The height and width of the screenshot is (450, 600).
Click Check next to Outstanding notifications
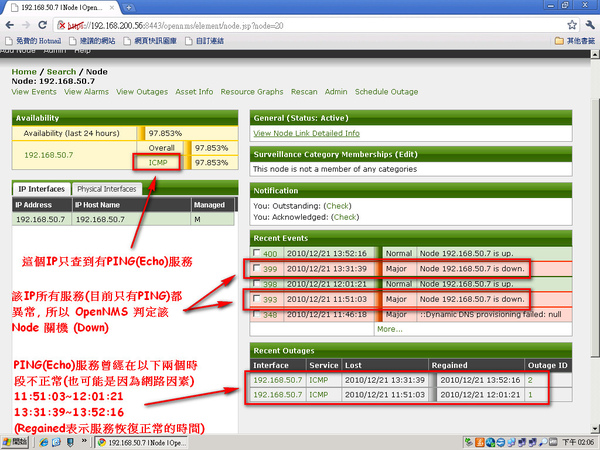pos(337,206)
